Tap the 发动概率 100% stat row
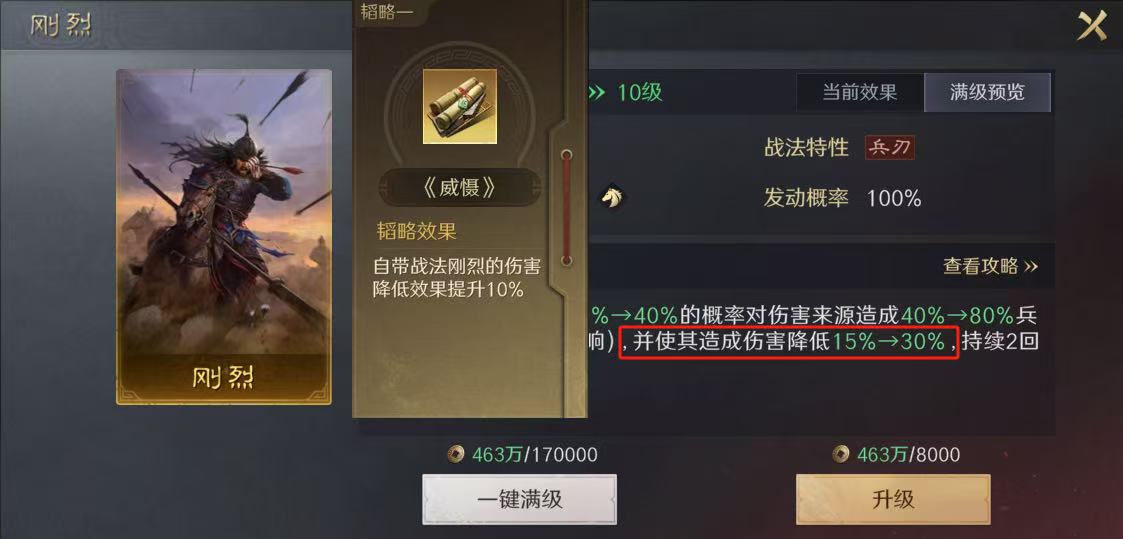This screenshot has width=1123, height=539. [x=842, y=198]
